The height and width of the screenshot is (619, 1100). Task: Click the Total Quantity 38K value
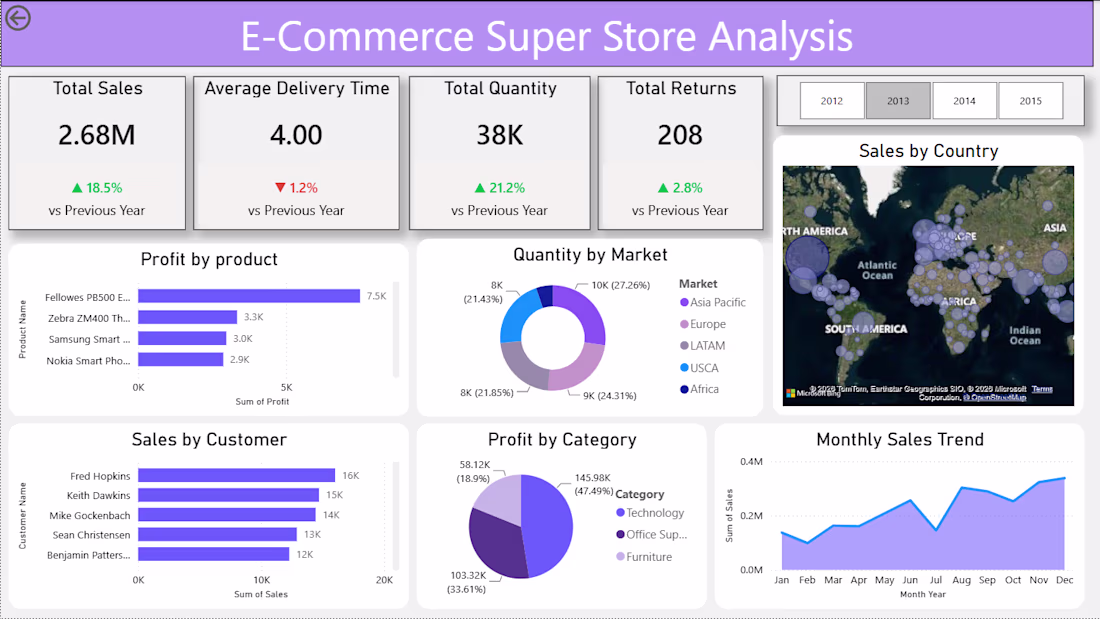click(x=499, y=135)
